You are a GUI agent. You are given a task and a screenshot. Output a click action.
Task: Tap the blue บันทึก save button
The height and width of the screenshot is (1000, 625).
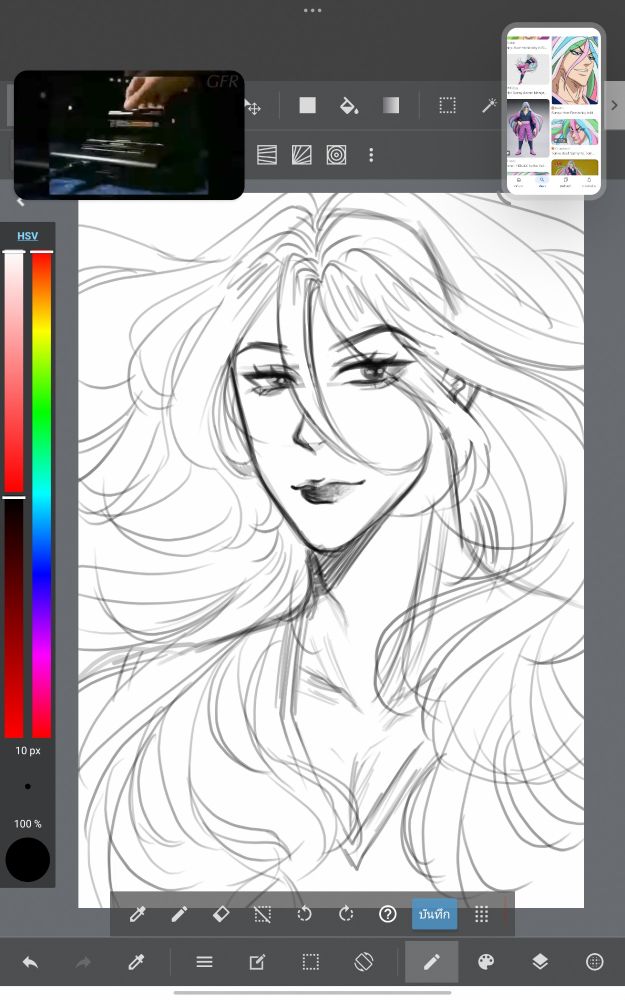tap(434, 914)
